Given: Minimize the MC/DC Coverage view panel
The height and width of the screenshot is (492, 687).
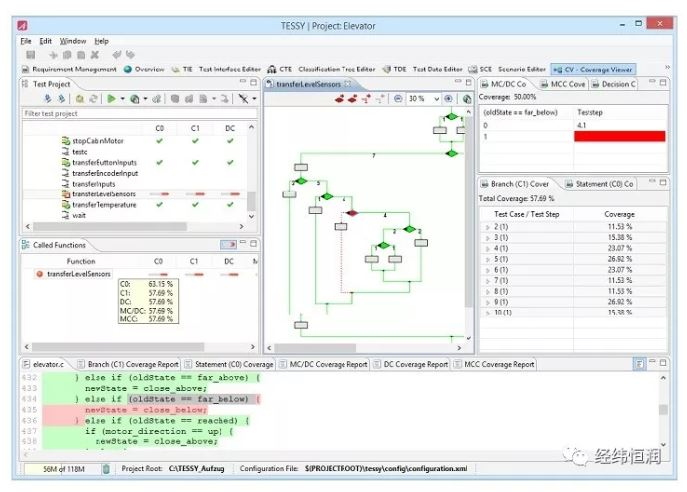Looking at the screenshot, I should 652,82.
